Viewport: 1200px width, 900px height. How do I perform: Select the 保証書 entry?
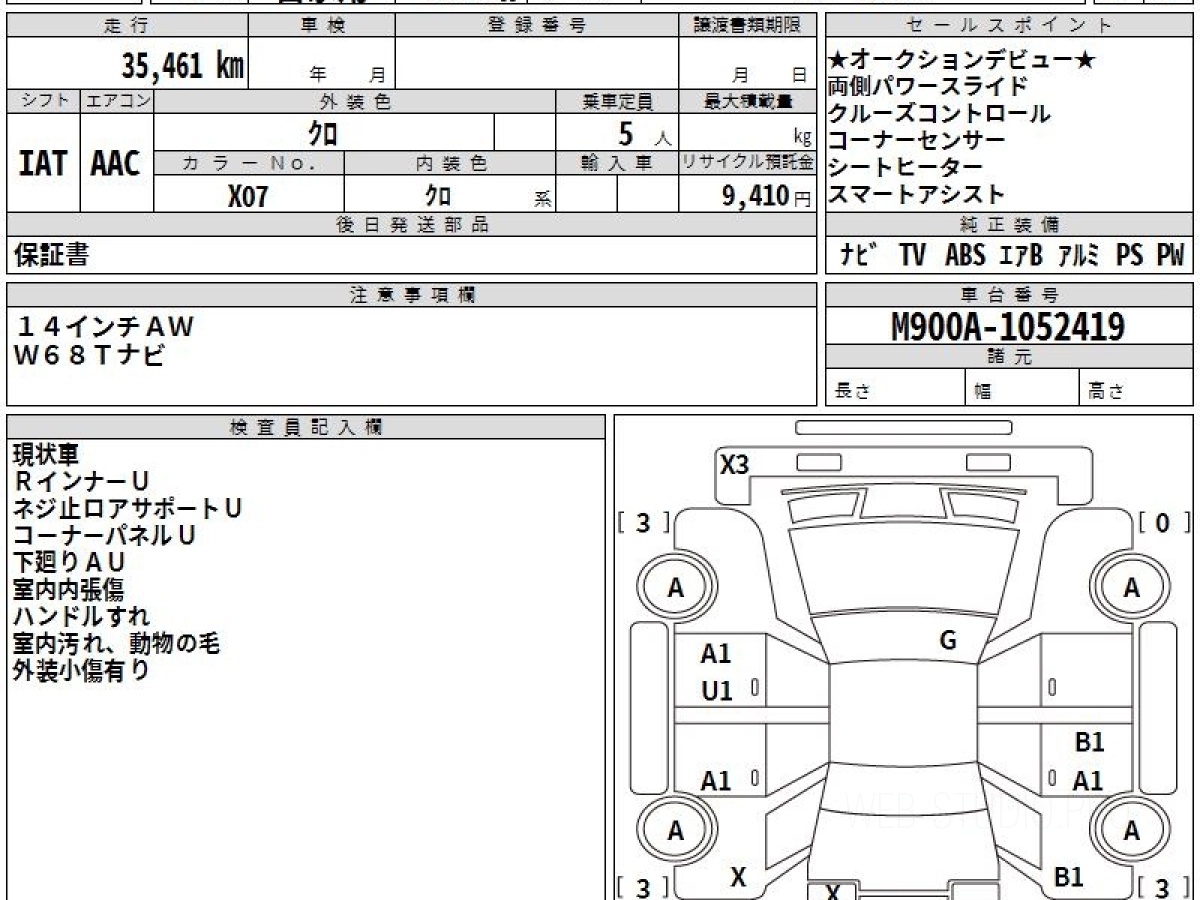pyautogui.click(x=51, y=256)
